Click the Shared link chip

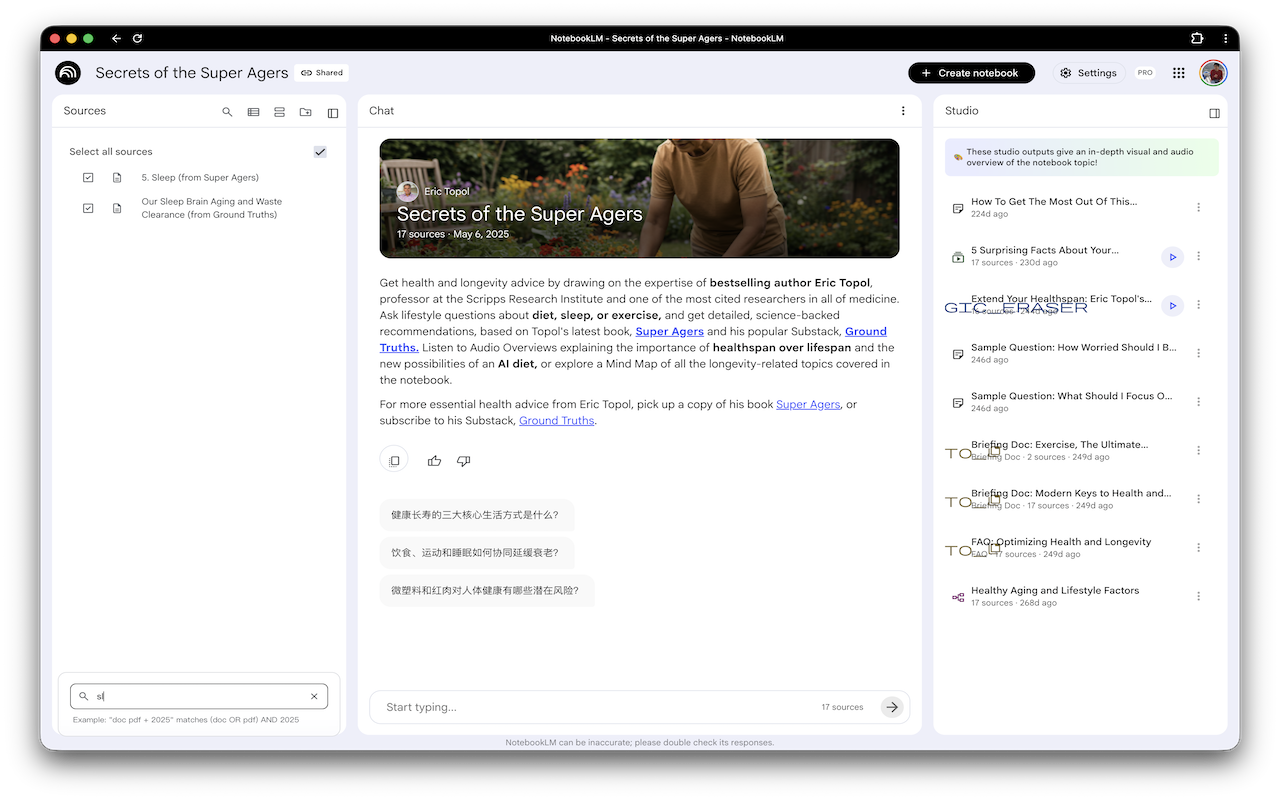(322, 73)
